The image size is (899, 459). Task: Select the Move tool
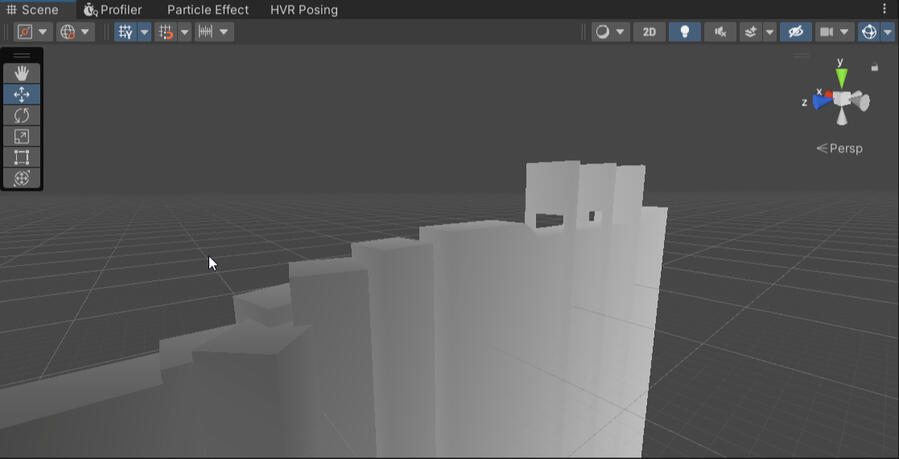pos(22,94)
